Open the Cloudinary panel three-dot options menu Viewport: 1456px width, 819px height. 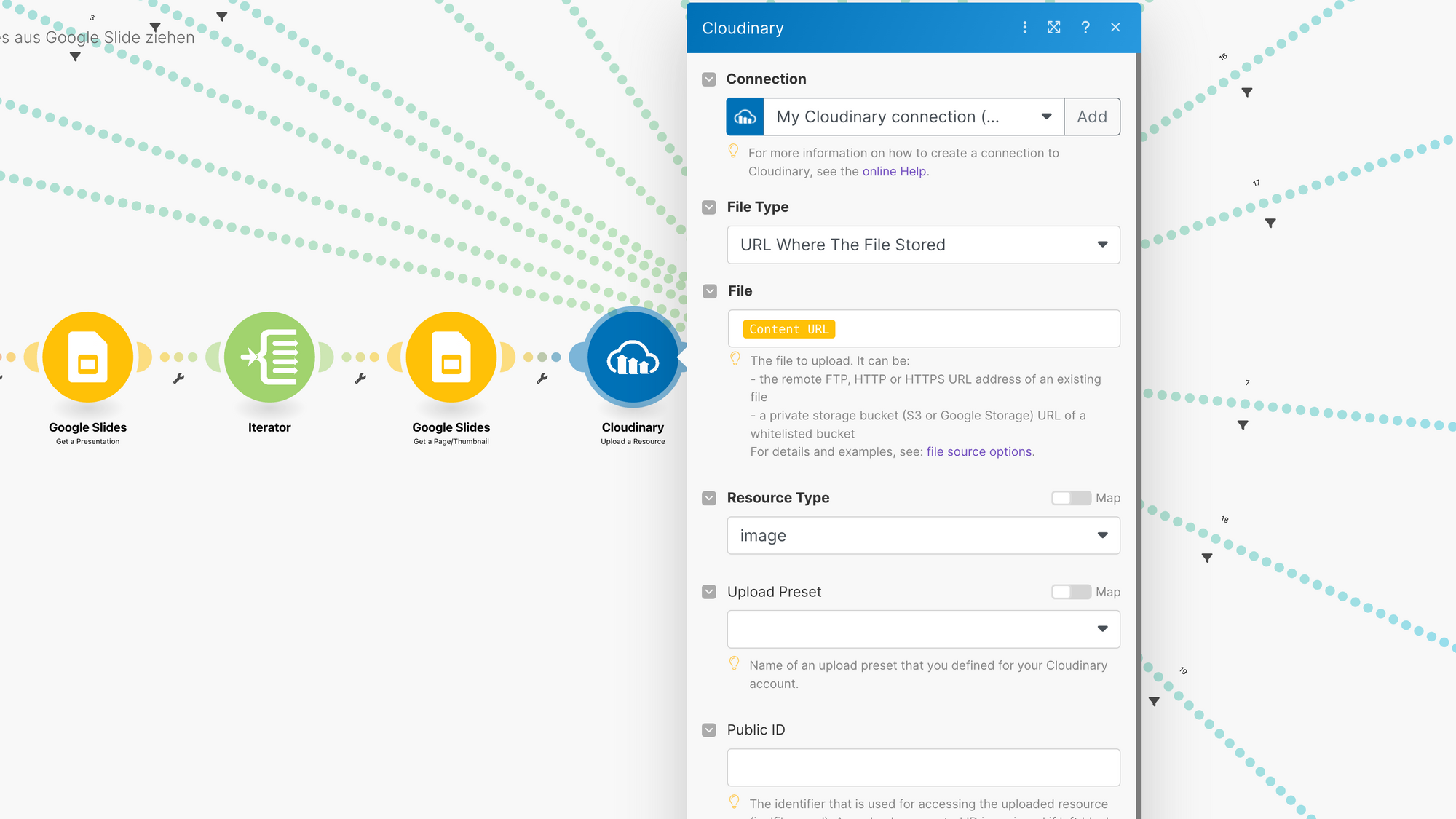(x=1024, y=28)
